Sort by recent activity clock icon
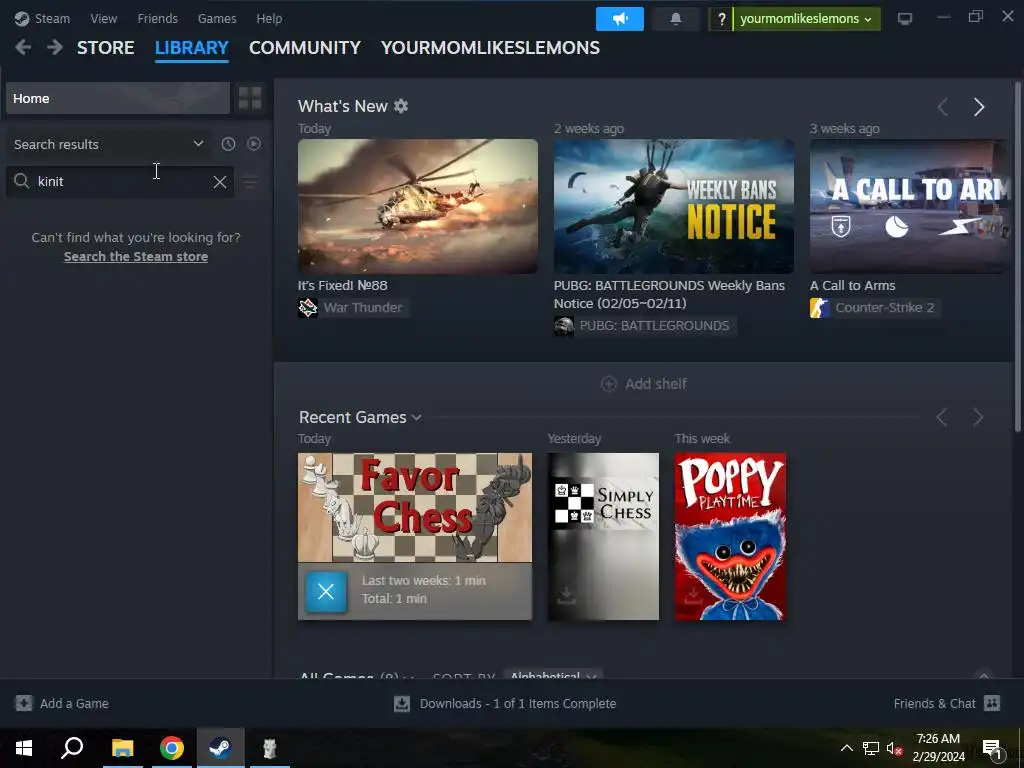Viewport: 1024px width, 768px height. pyautogui.click(x=228, y=144)
